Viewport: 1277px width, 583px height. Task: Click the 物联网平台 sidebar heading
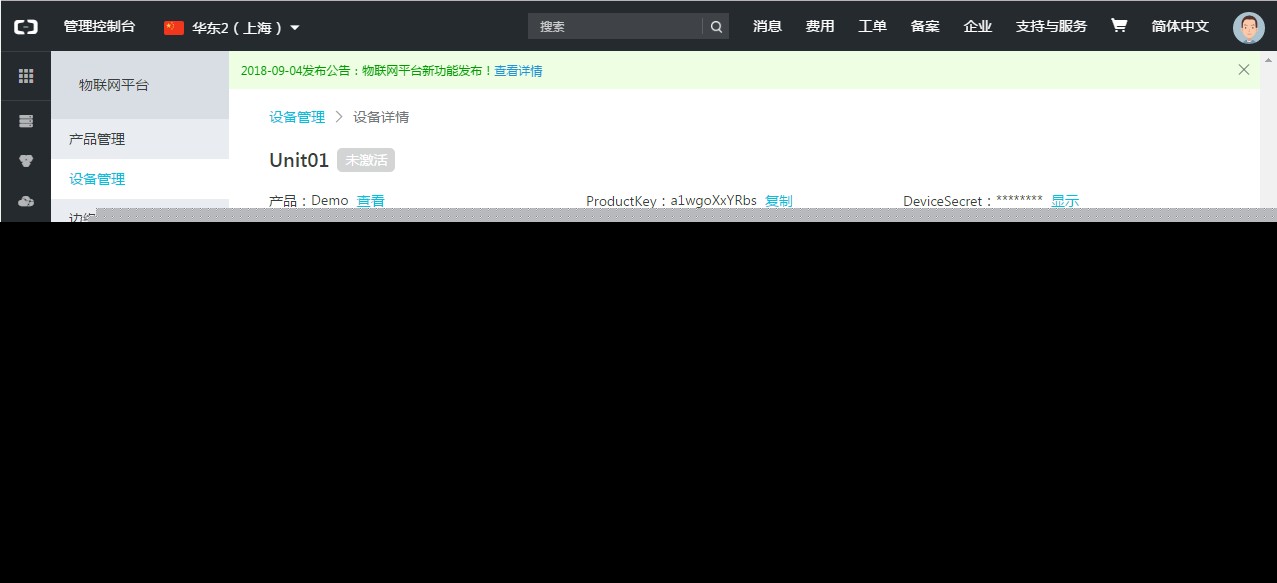coord(114,85)
